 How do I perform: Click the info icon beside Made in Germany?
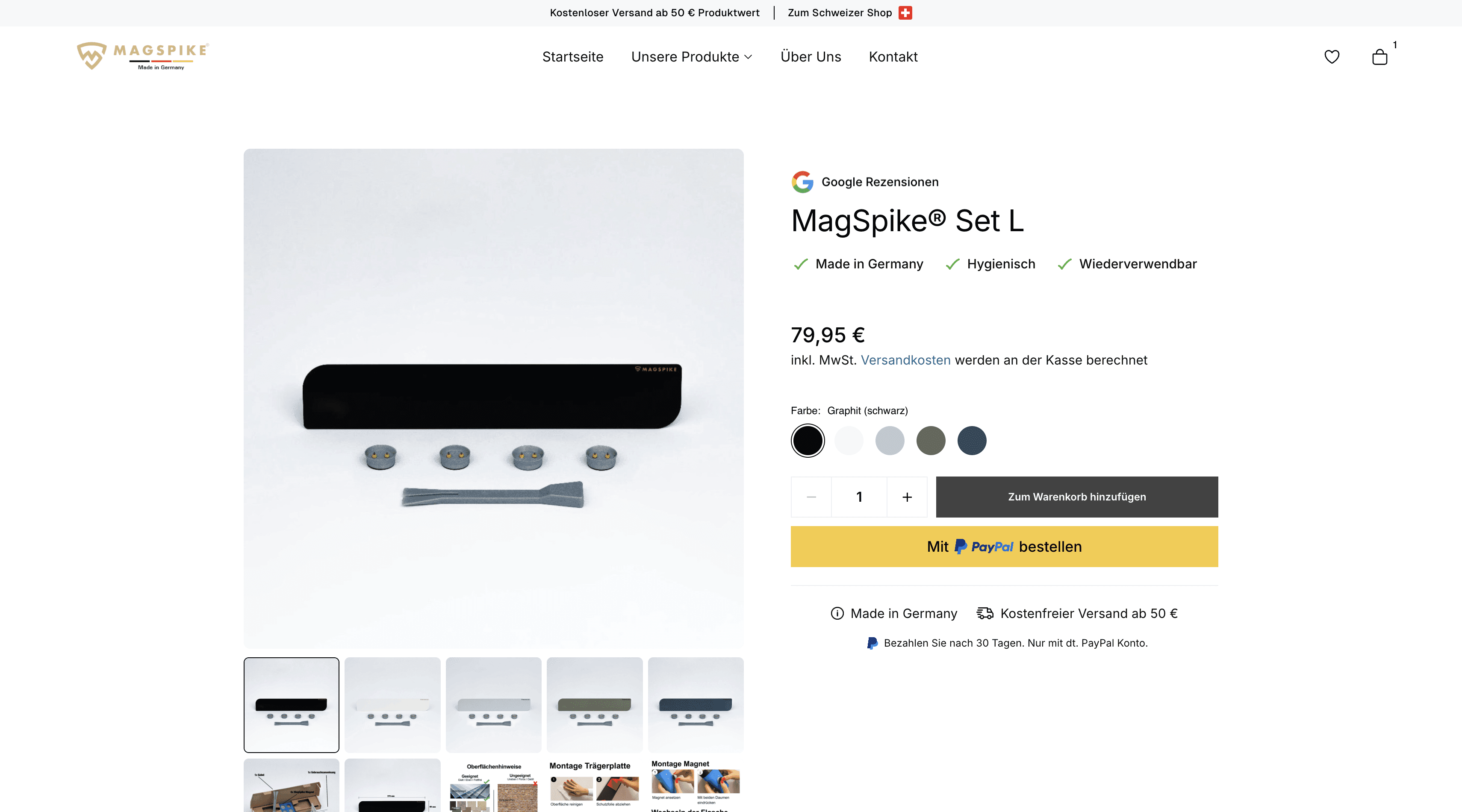(837, 613)
